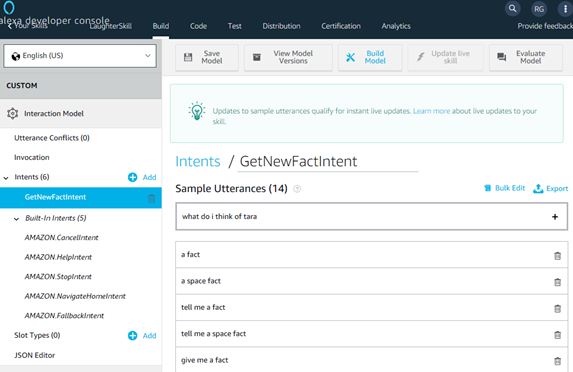Click the Save Model button

[207, 57]
